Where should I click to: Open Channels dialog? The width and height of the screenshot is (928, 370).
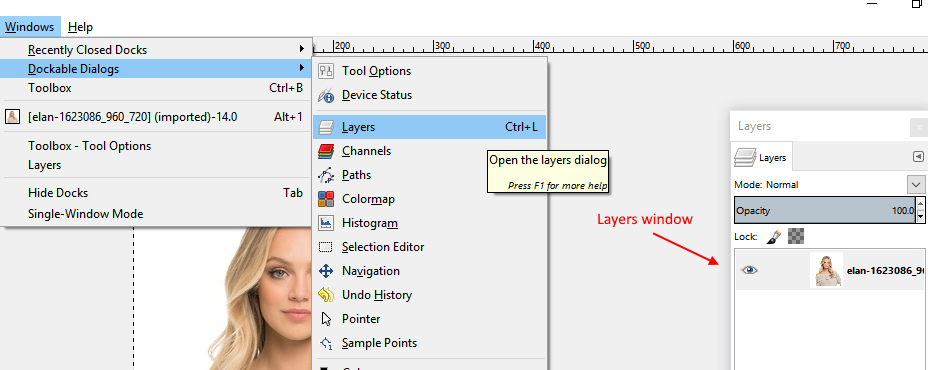(430, 151)
